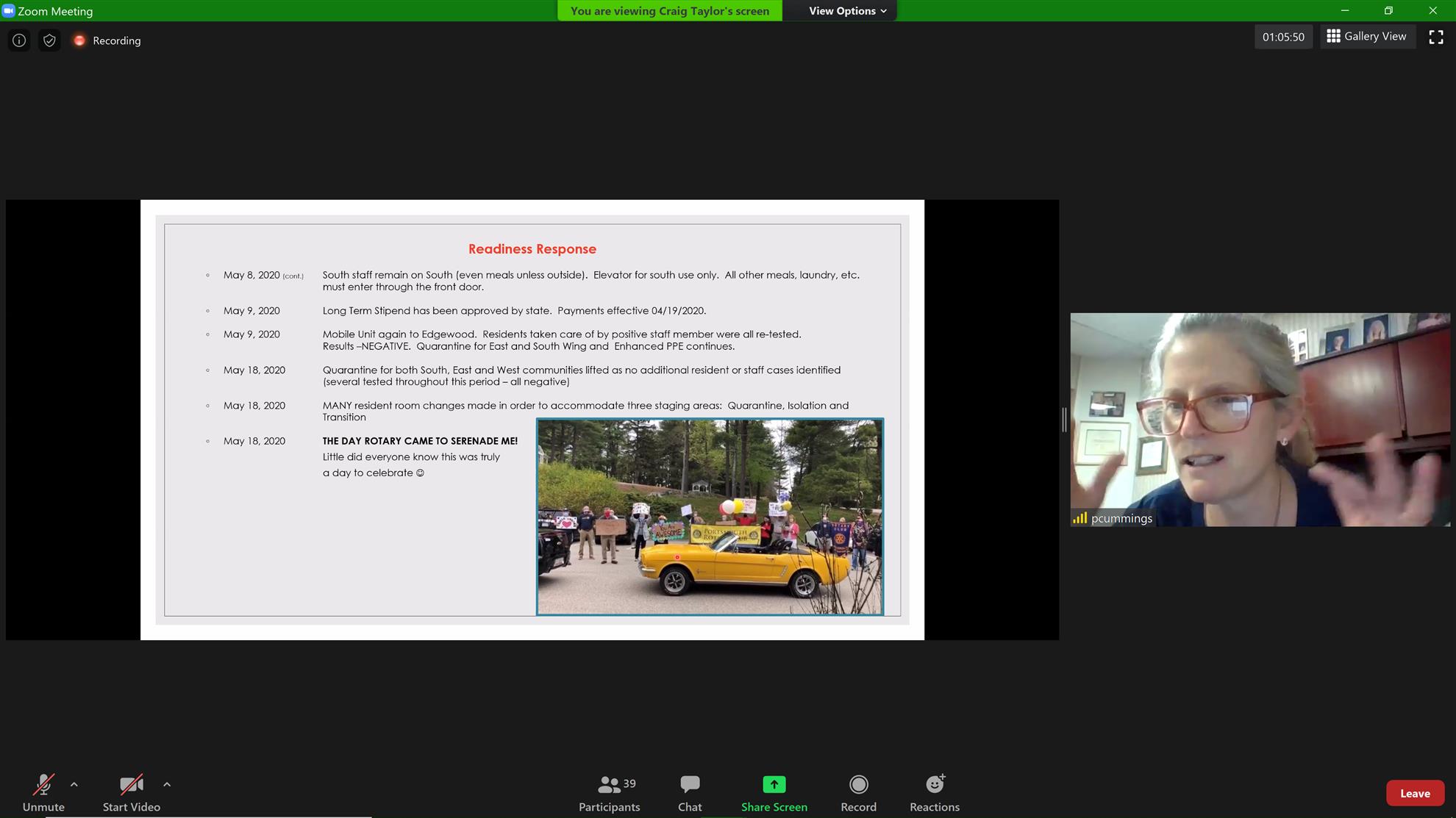Switch to Gallery View
This screenshot has height=818, width=1456.
[x=1366, y=36]
